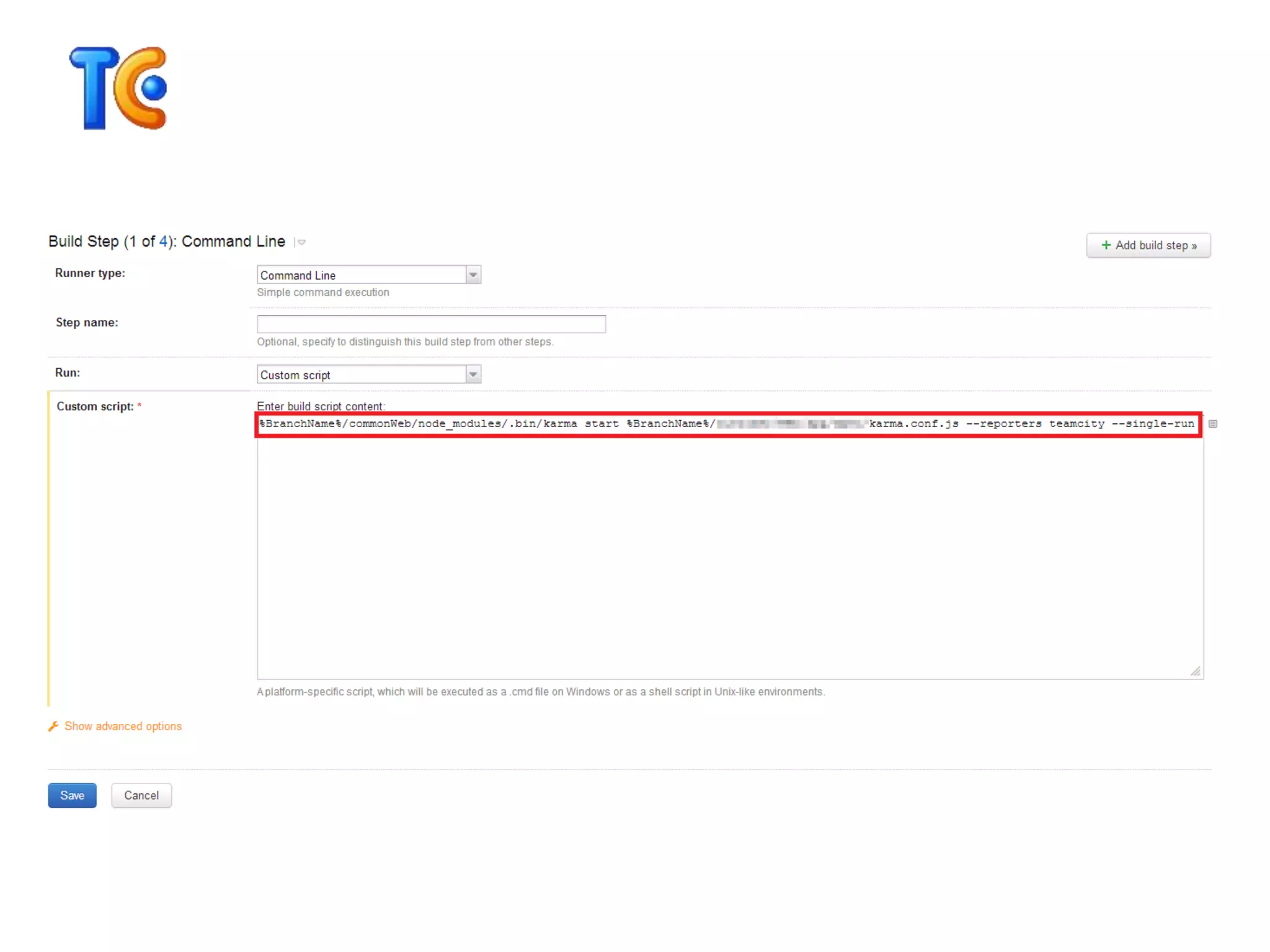Open the build step title dropdown arrow
Image resolution: width=1270 pixels, height=952 pixels.
(x=301, y=242)
